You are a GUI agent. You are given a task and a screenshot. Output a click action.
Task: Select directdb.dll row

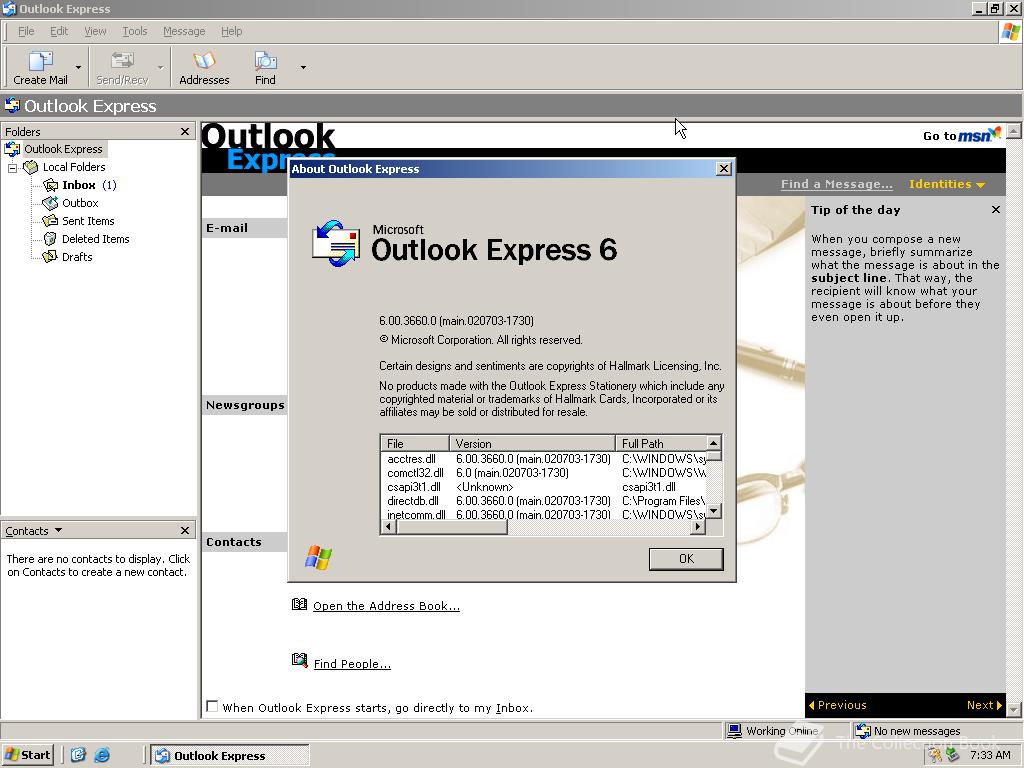[543, 501]
